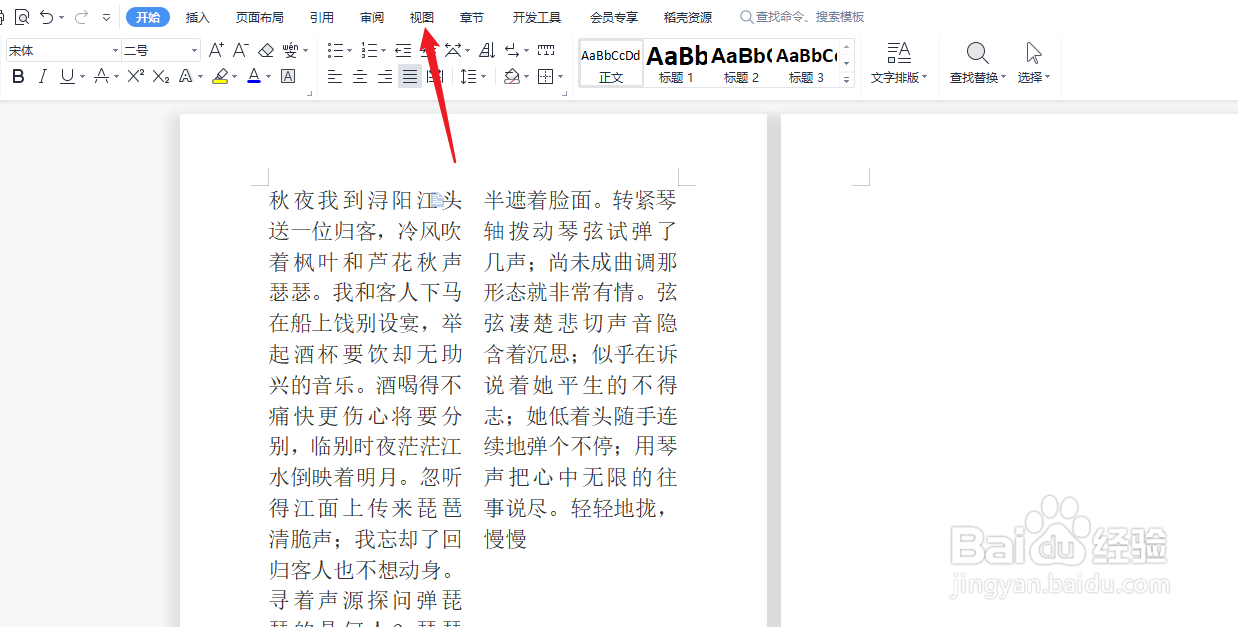Toggle subscript formatting

[161, 77]
